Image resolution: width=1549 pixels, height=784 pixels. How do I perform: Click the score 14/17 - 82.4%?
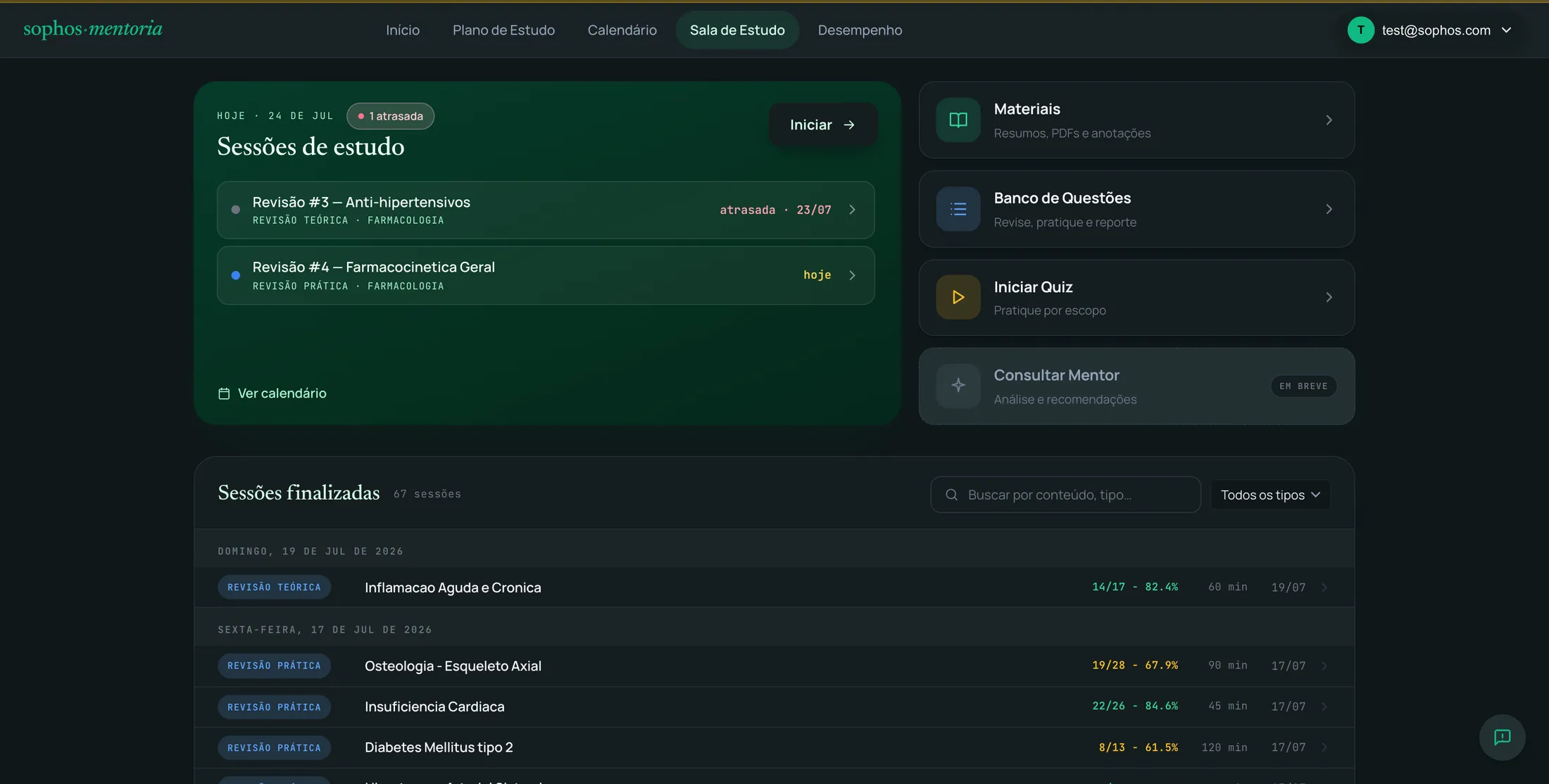point(1135,587)
